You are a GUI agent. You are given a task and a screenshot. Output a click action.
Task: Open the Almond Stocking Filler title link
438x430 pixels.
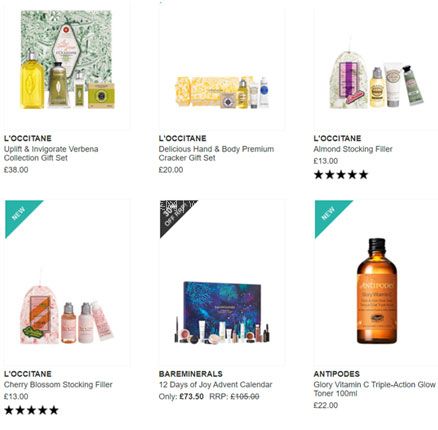[x=353, y=149]
